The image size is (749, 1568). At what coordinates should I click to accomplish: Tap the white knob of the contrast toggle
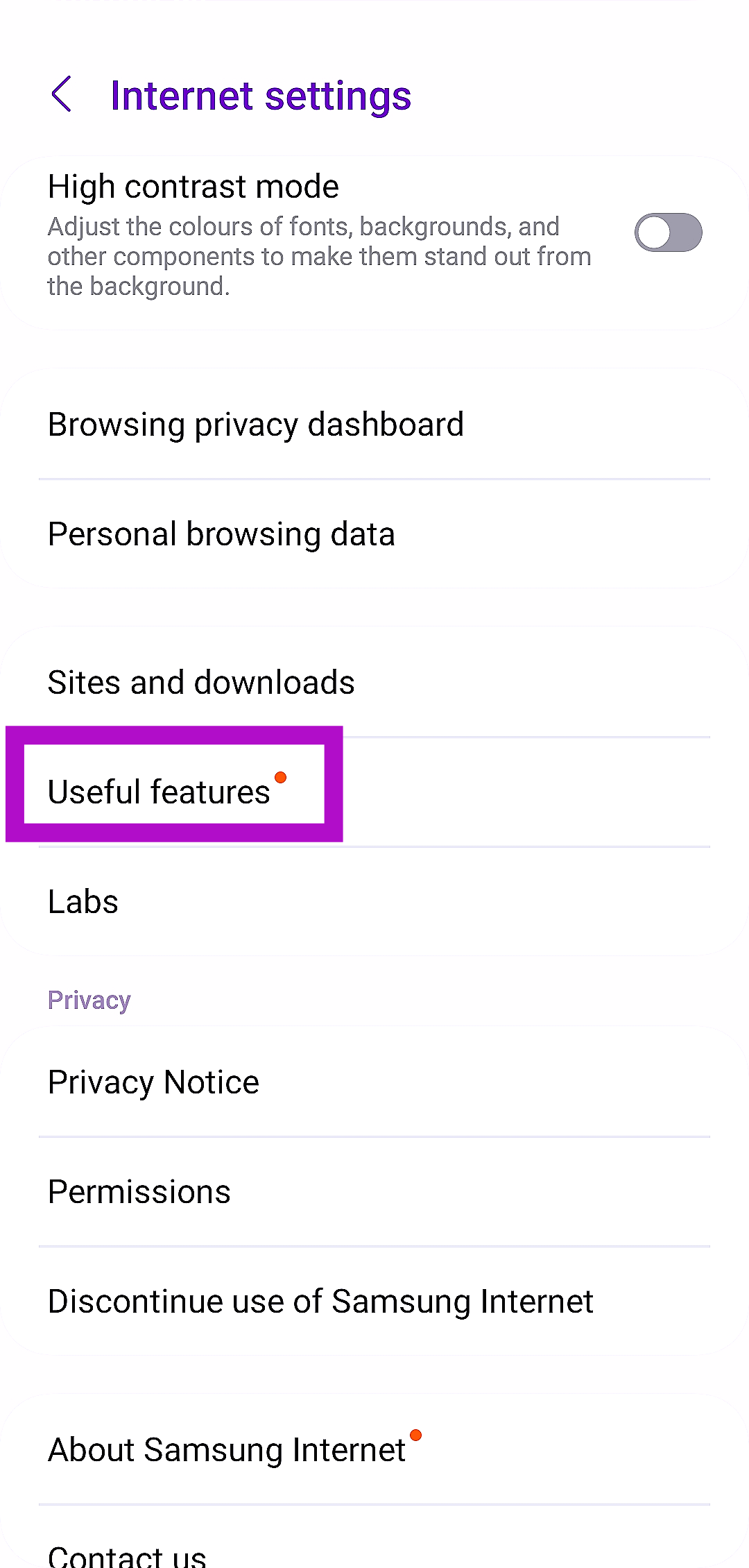[x=654, y=232]
